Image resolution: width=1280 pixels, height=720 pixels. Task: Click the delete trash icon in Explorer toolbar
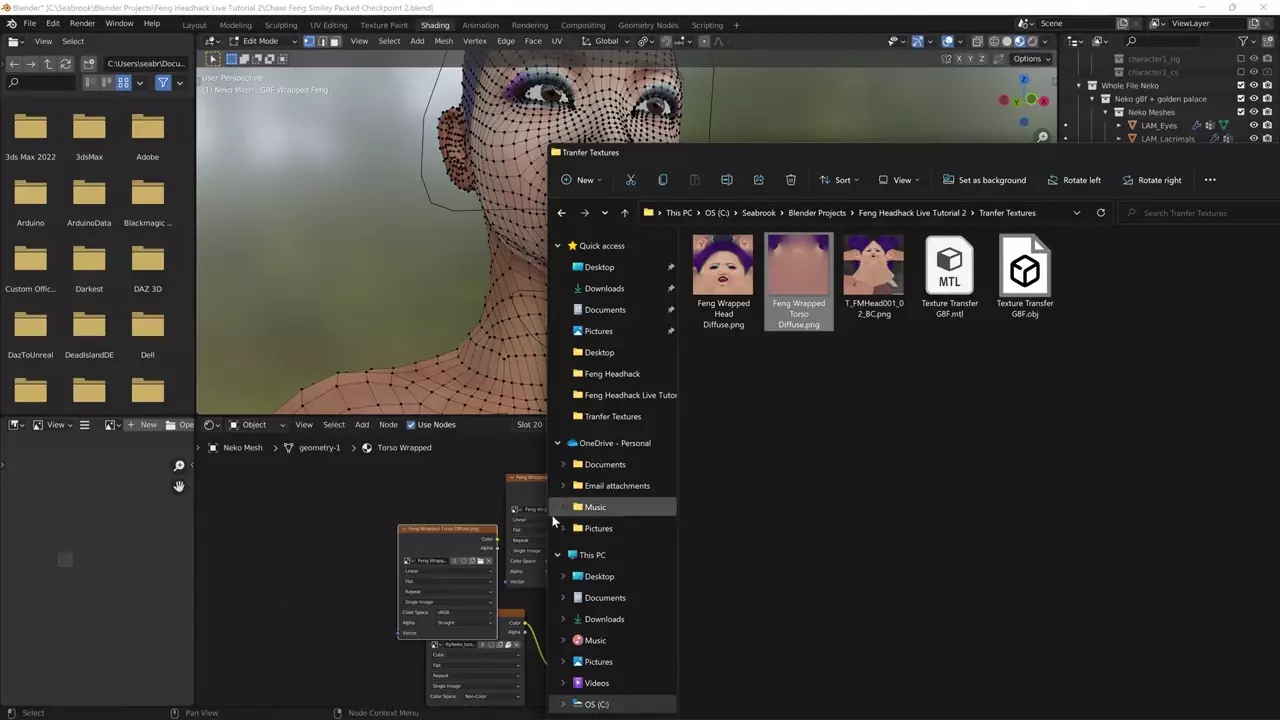point(790,180)
